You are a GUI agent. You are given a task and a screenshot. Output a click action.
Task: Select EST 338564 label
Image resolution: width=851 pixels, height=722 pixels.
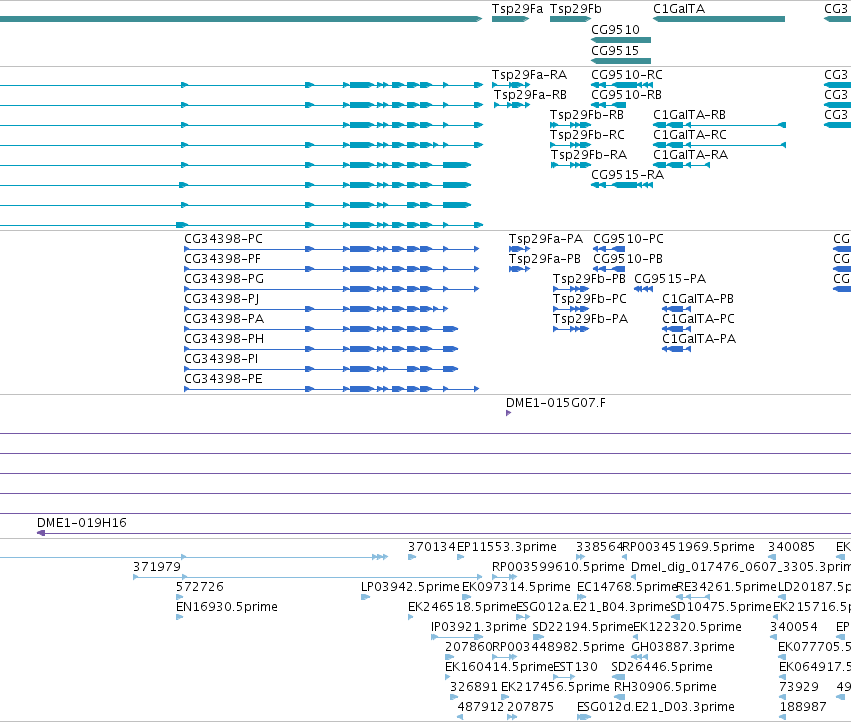point(599,547)
